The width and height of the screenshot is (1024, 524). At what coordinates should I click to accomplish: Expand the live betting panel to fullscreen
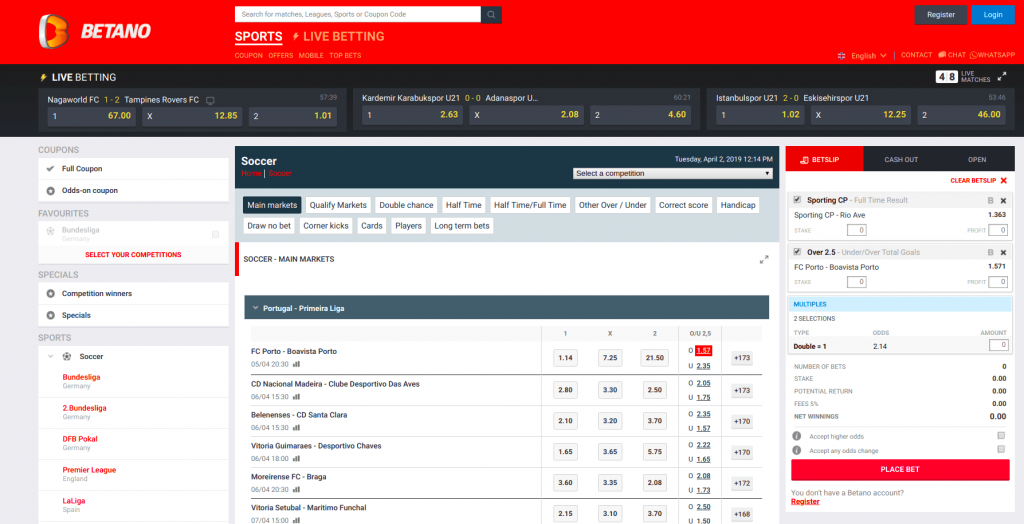click(1002, 77)
